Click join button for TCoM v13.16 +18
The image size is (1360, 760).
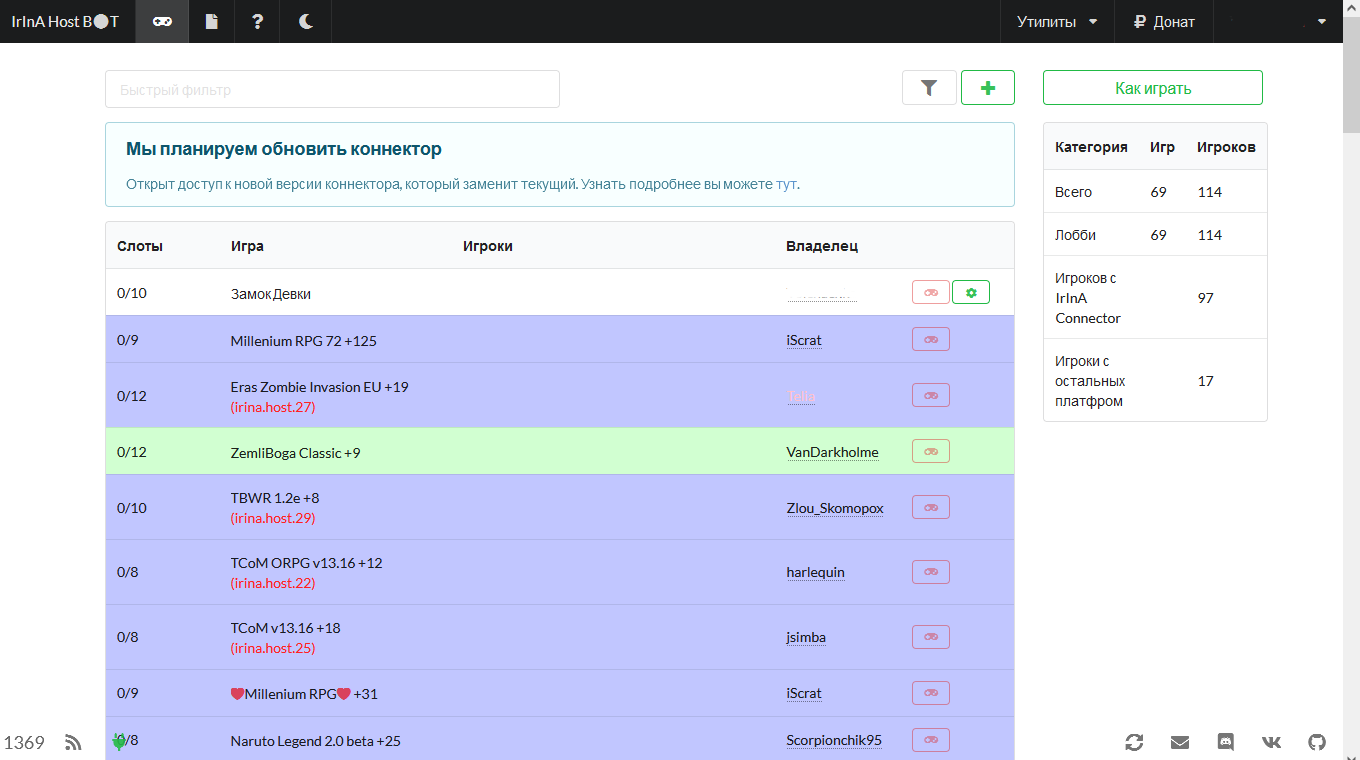tap(931, 637)
